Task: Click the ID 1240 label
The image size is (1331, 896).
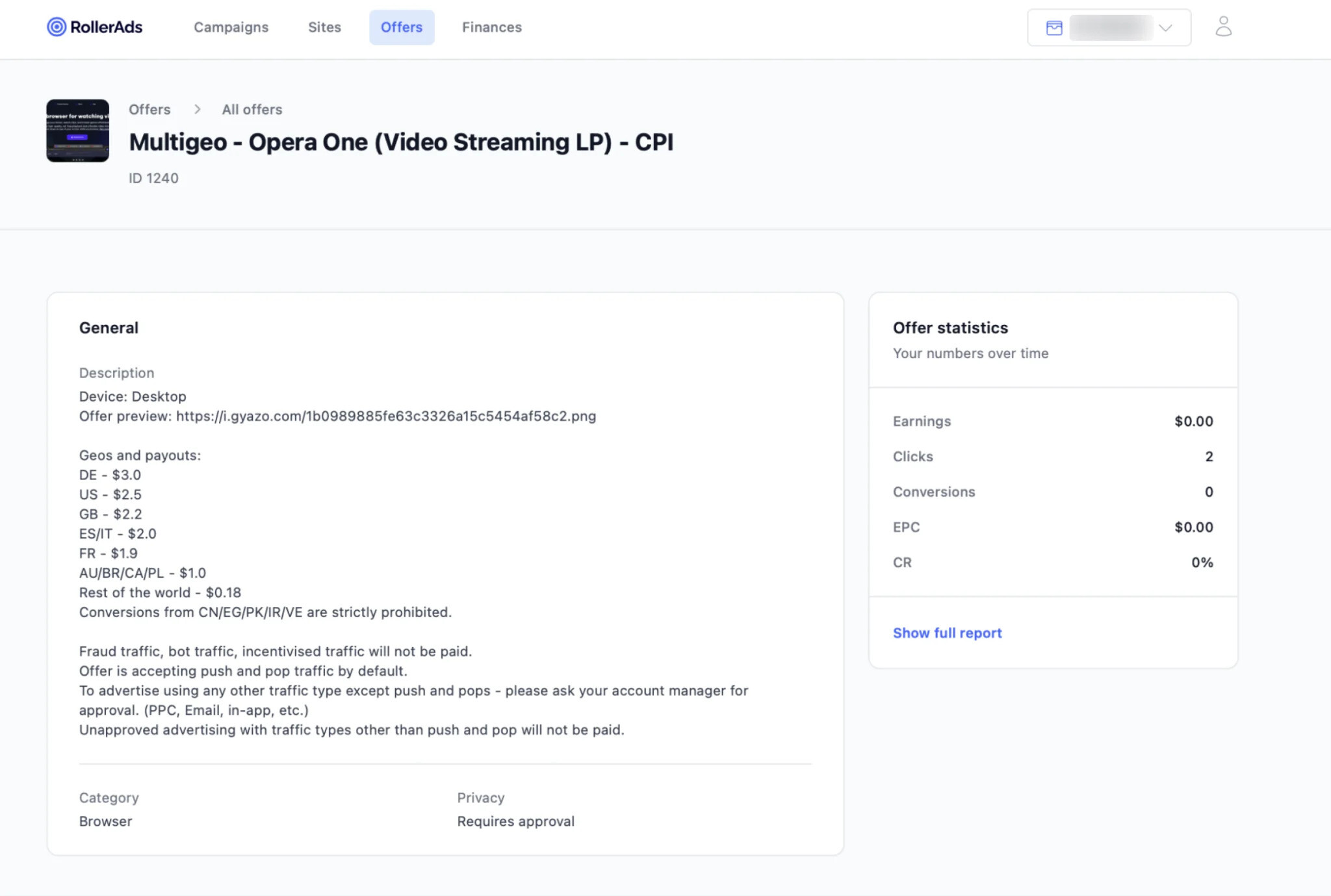Action: [153, 178]
